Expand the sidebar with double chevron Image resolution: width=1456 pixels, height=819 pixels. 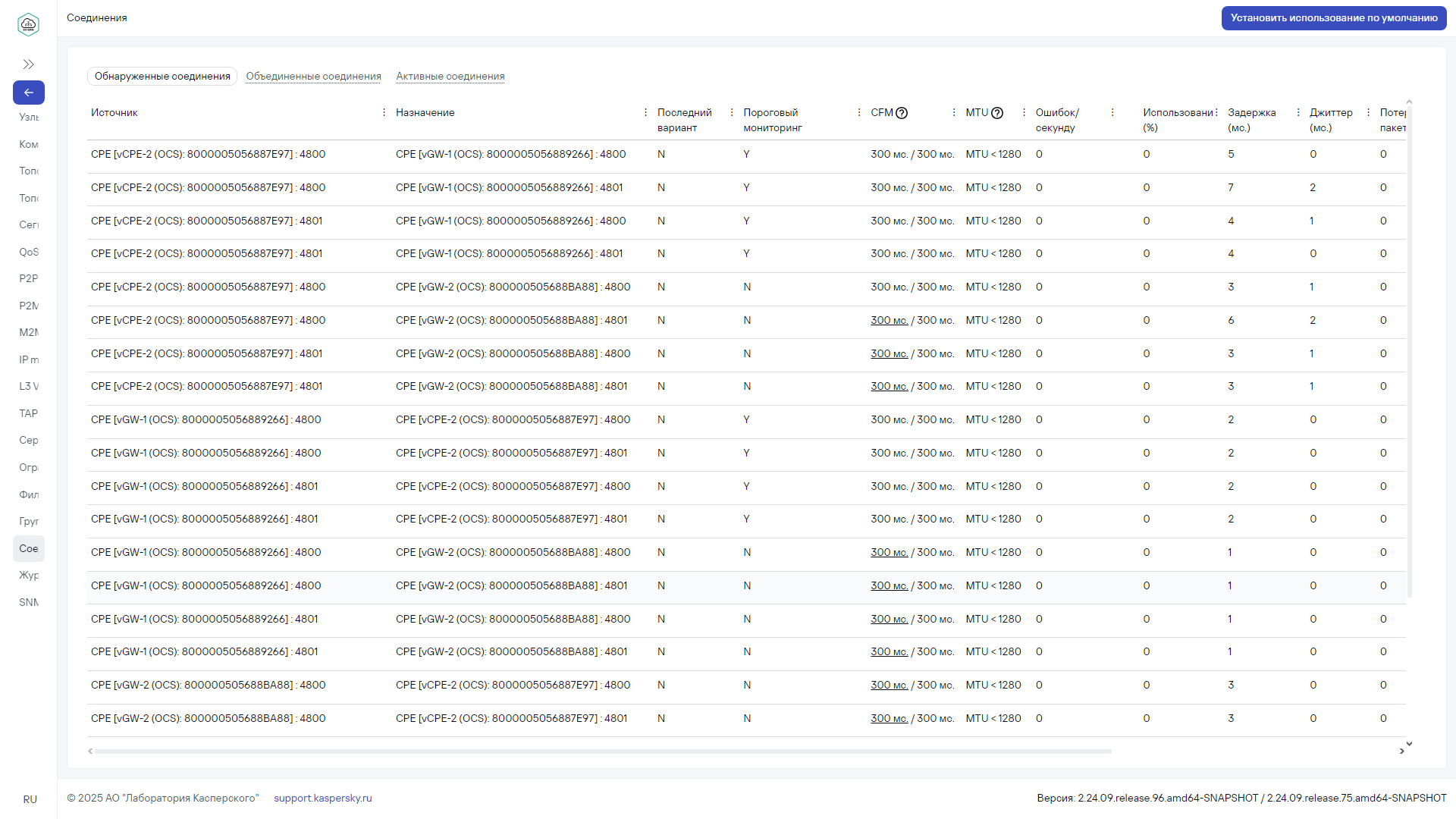[x=28, y=64]
